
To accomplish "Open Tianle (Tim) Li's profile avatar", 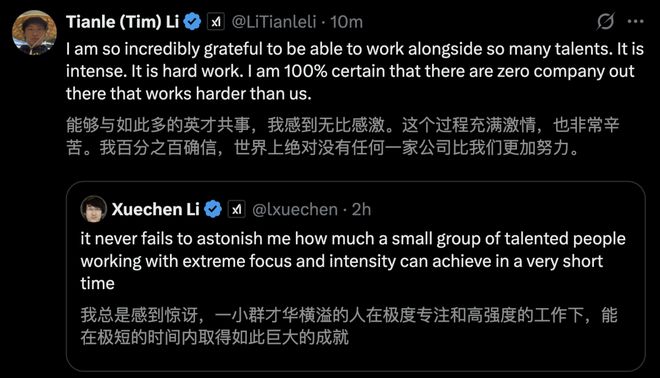I will tap(34, 32).
